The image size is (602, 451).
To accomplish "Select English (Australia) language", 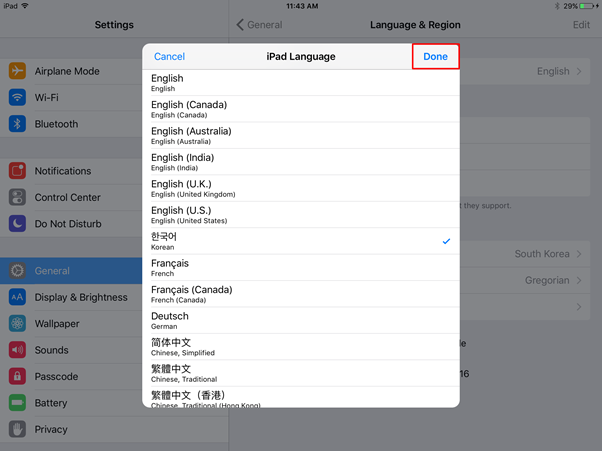I will point(301,135).
